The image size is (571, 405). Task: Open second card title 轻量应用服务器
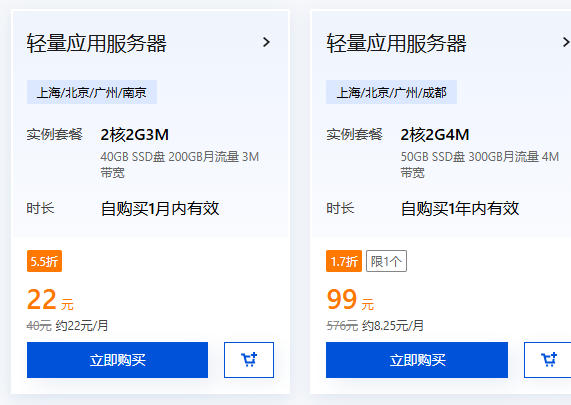pos(396,44)
